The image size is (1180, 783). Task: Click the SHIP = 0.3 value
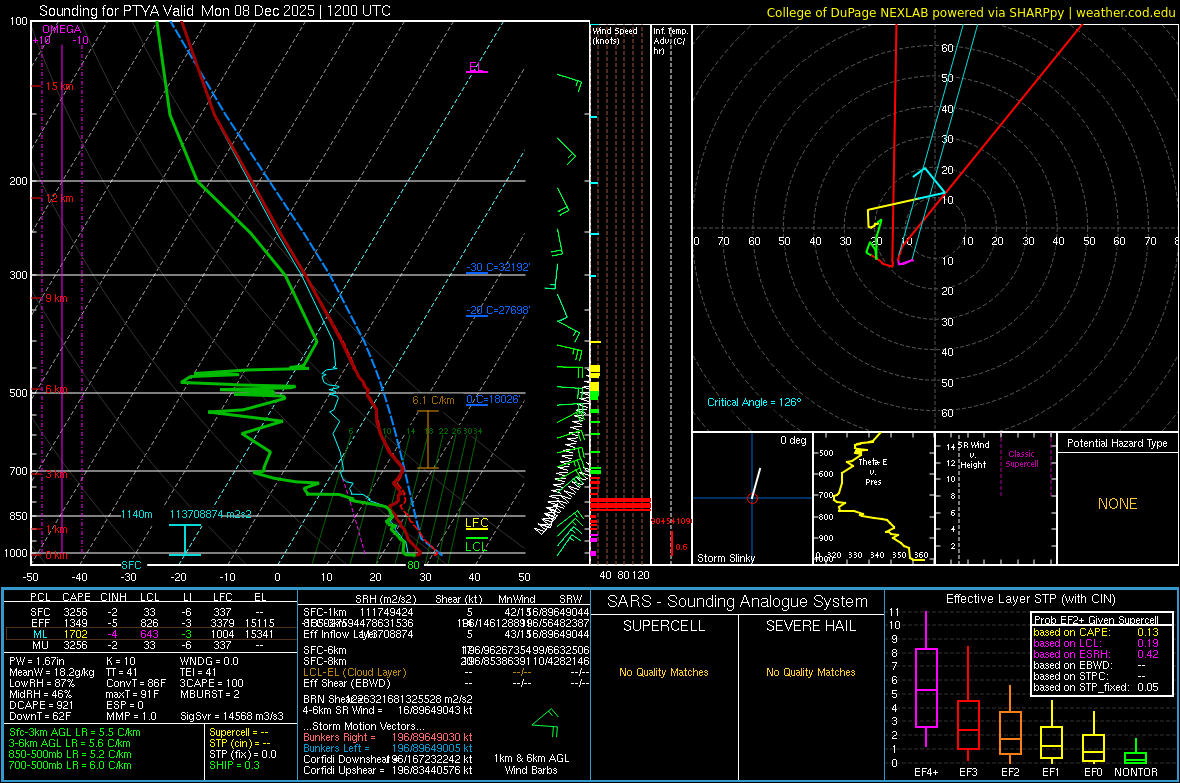(235, 765)
